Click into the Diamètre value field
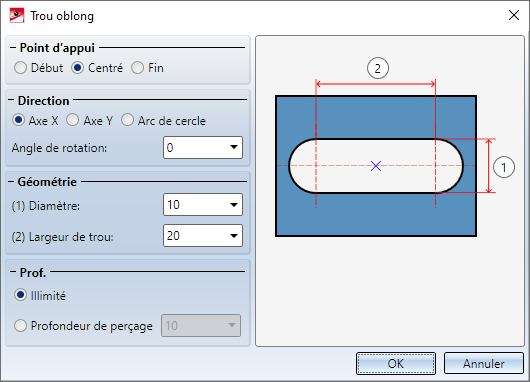The width and height of the screenshot is (530, 382). (195, 205)
